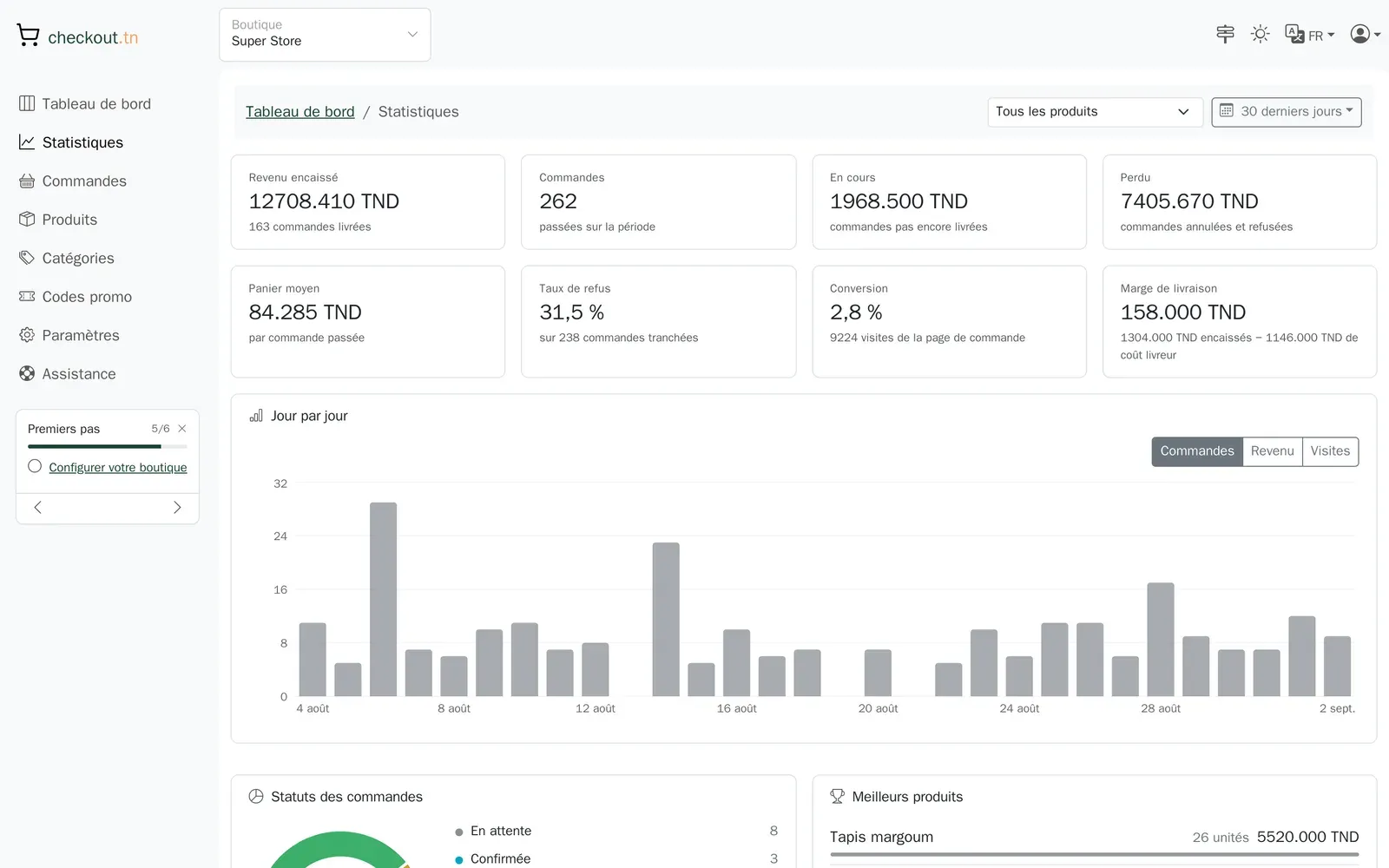
Task: Click the Conversion 2,8 % value
Action: coord(856,312)
